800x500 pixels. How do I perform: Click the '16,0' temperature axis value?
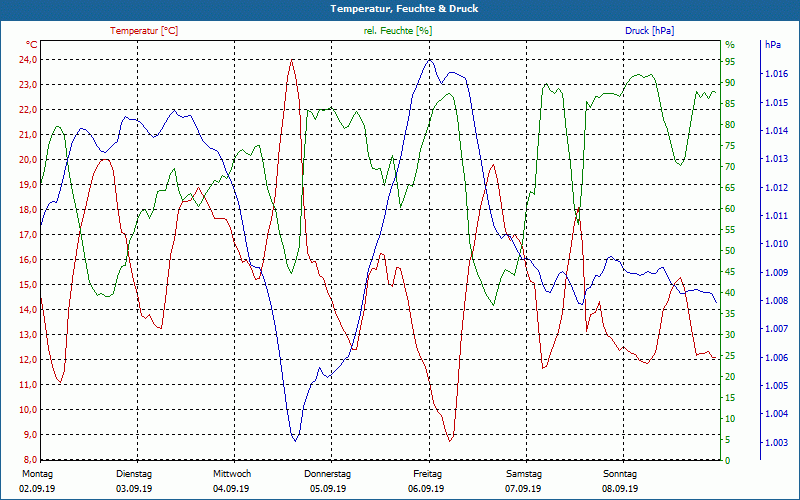(29, 260)
